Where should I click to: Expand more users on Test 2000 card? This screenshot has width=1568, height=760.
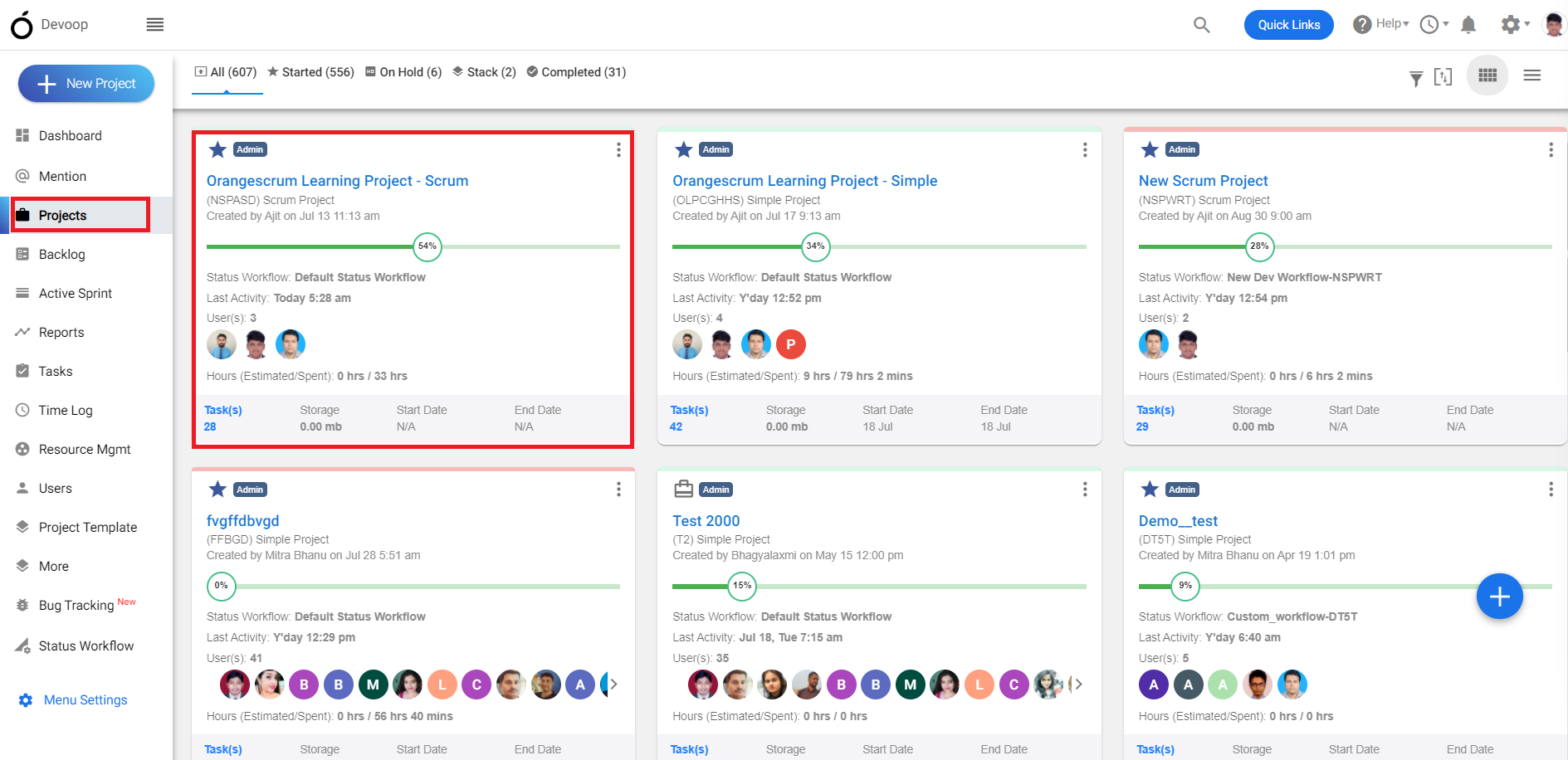coord(1078,684)
